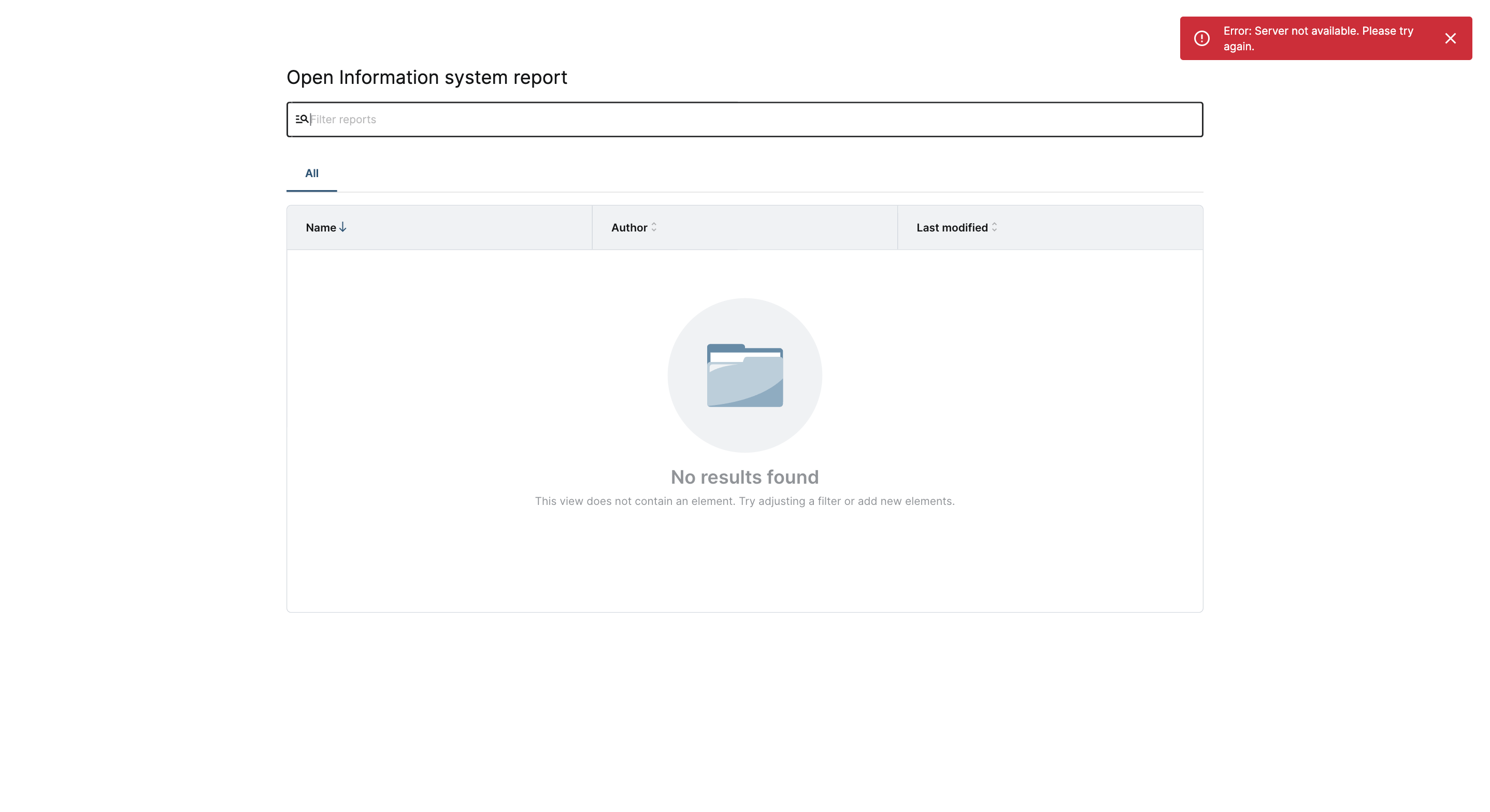This screenshot has height=812, width=1490.
Task: Click empty space in Last modified cell
Action: click(x=1099, y=227)
